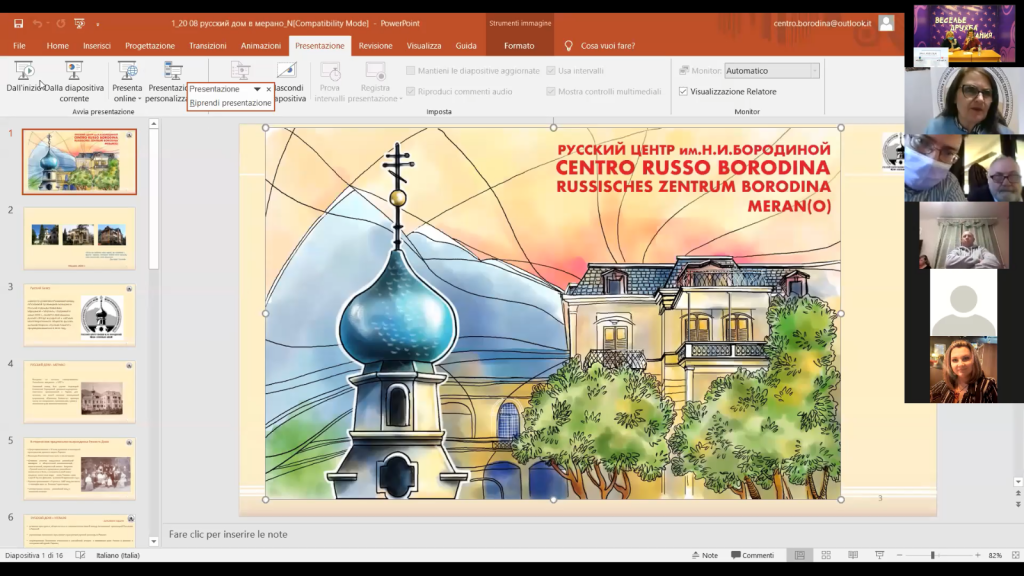
Task: Toggle Mantieni le diapositive aggiornate checkbox
Action: [411, 71]
